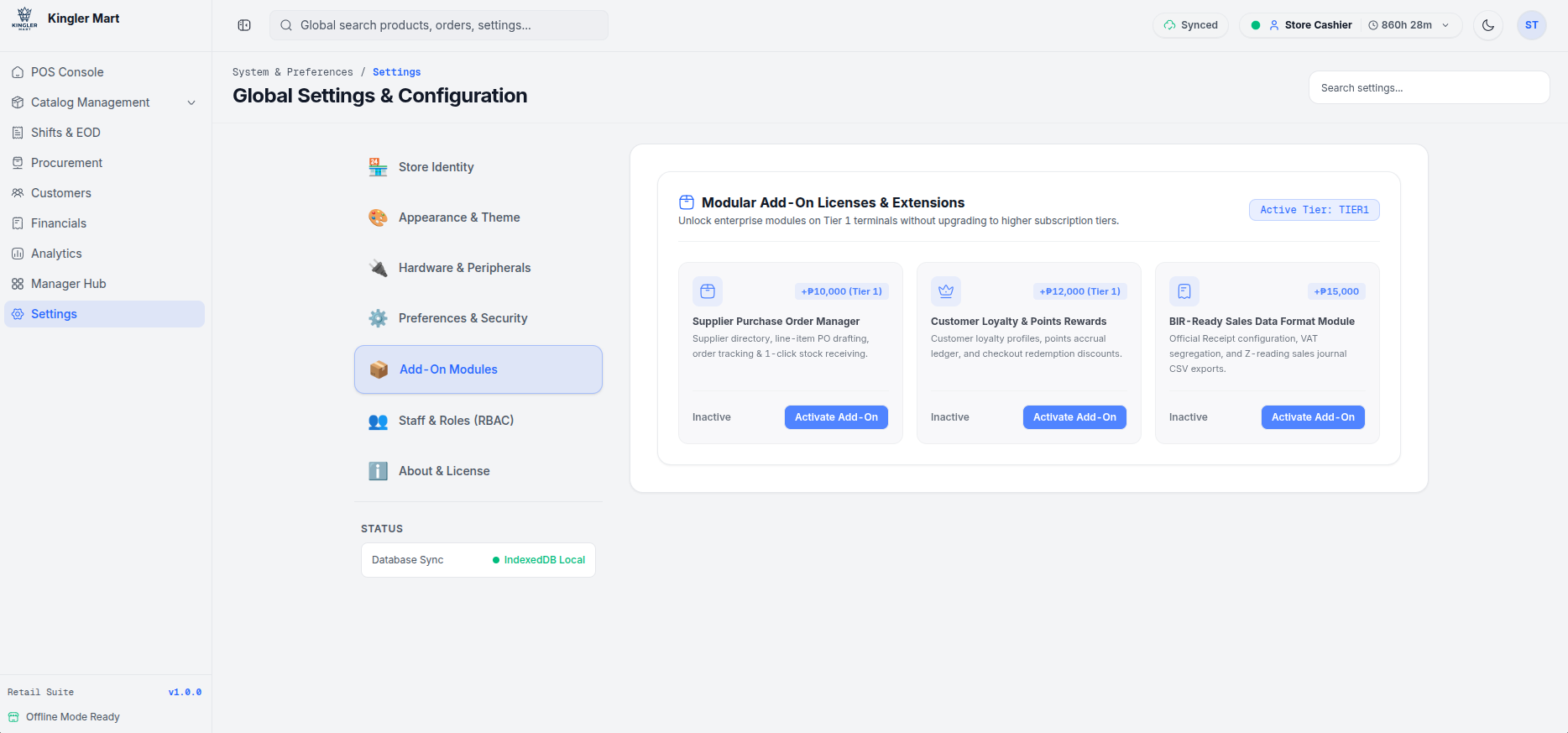Image resolution: width=1568 pixels, height=733 pixels.
Task: Open the Analytics page
Action: [104, 254]
